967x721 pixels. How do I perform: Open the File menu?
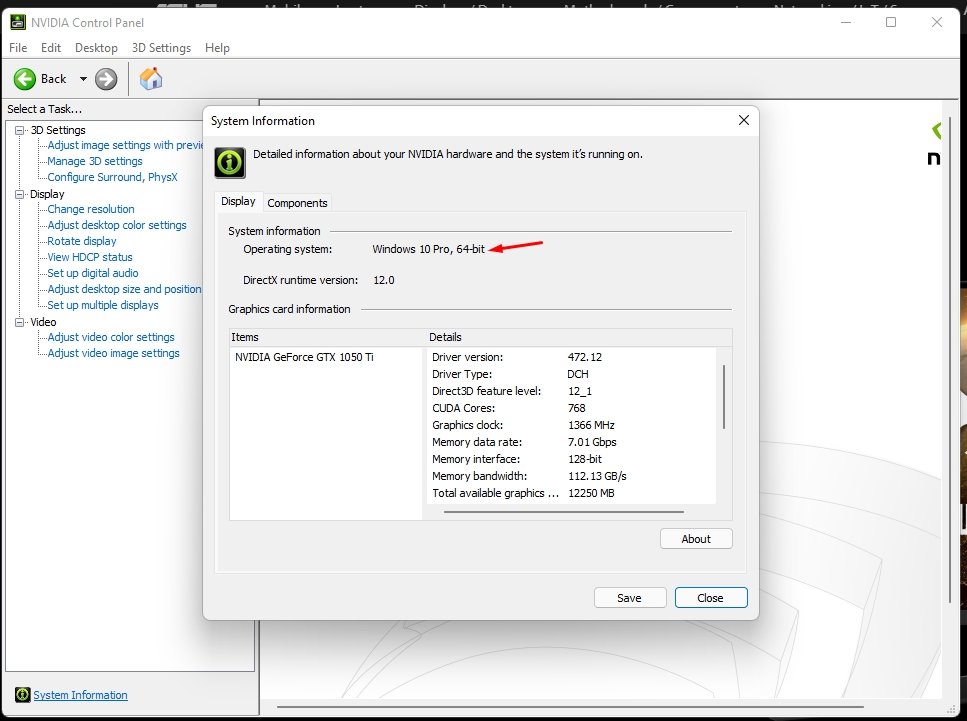[18, 47]
